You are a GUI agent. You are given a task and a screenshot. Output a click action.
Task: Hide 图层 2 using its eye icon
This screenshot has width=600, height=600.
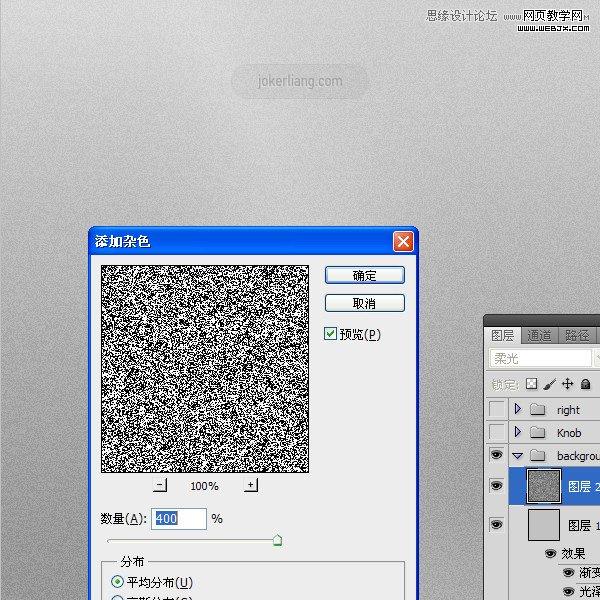496,487
